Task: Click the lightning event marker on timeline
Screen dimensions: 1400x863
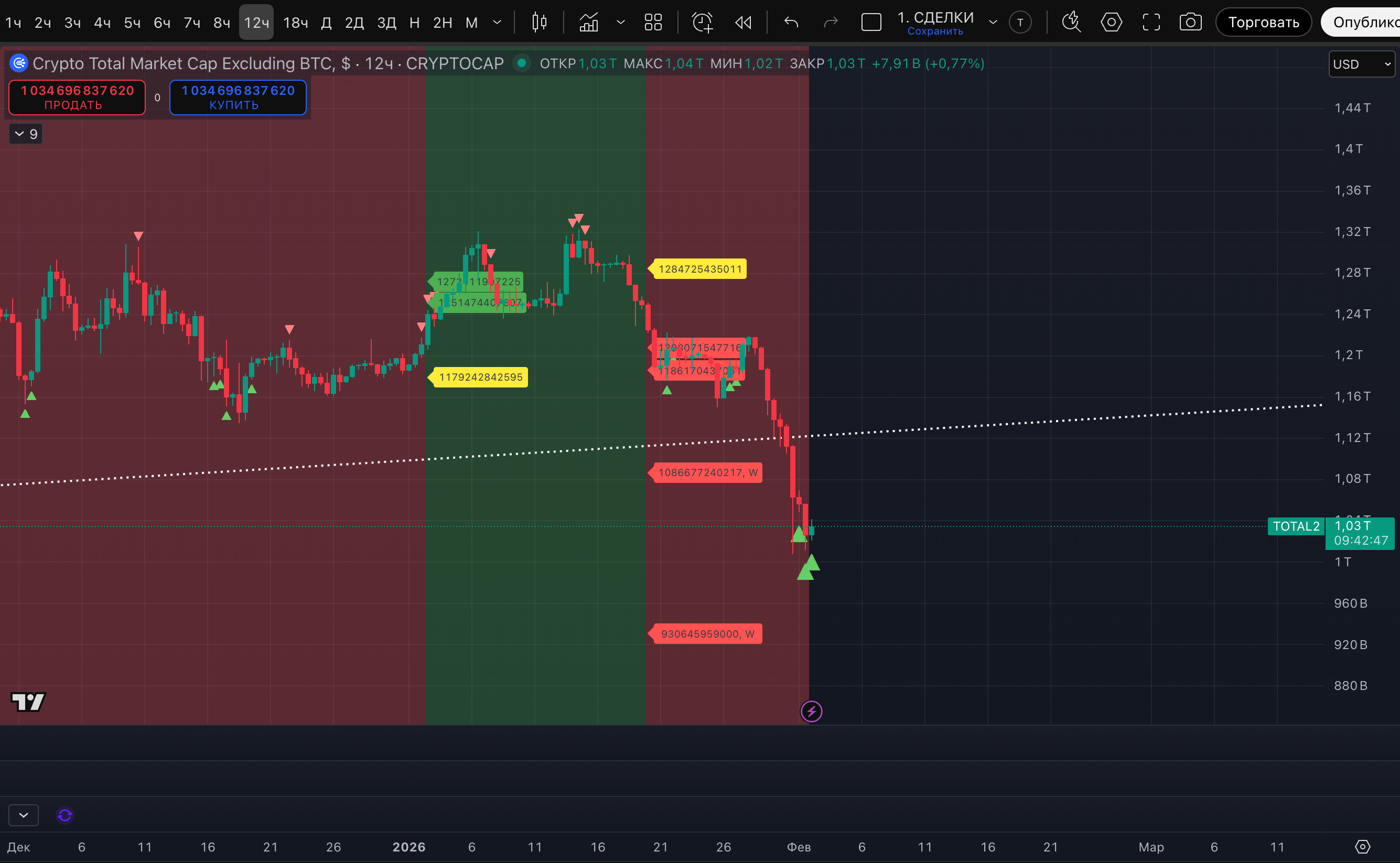Action: [x=811, y=711]
